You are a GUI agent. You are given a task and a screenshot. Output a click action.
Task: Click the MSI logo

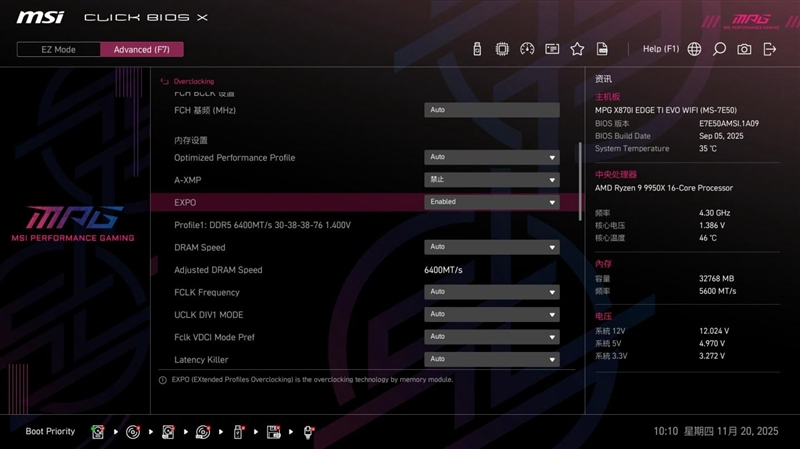pos(40,17)
